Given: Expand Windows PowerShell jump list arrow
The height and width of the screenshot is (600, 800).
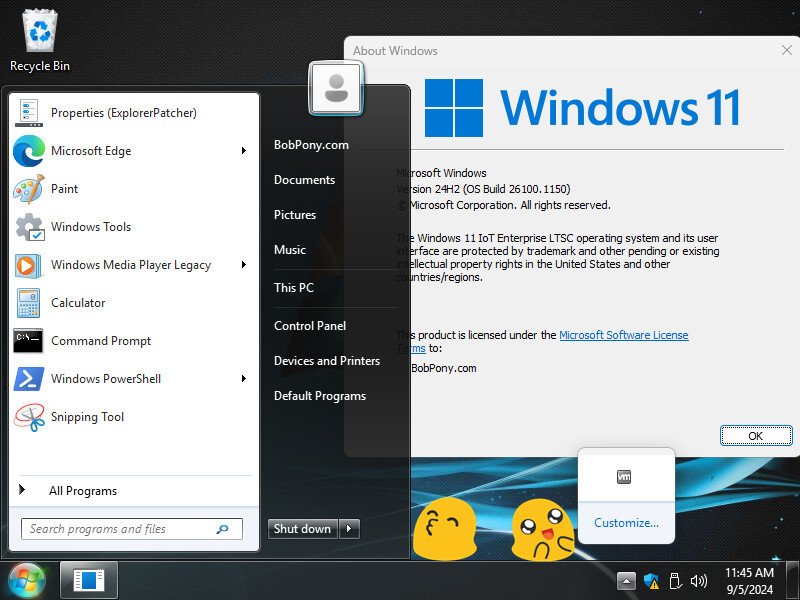Looking at the screenshot, I should click(x=244, y=379).
